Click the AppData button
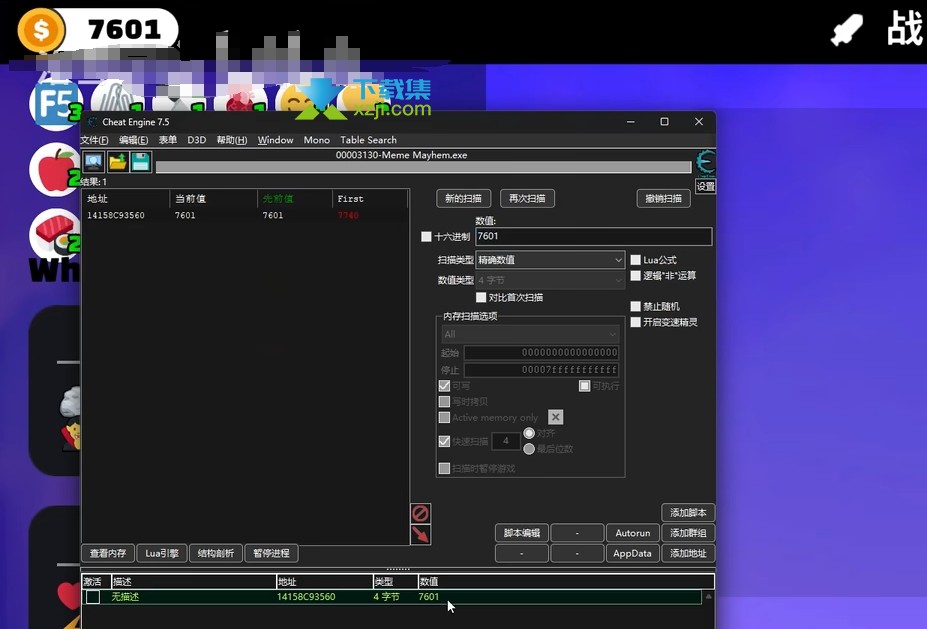Screen dimensions: 927x629 633,554
